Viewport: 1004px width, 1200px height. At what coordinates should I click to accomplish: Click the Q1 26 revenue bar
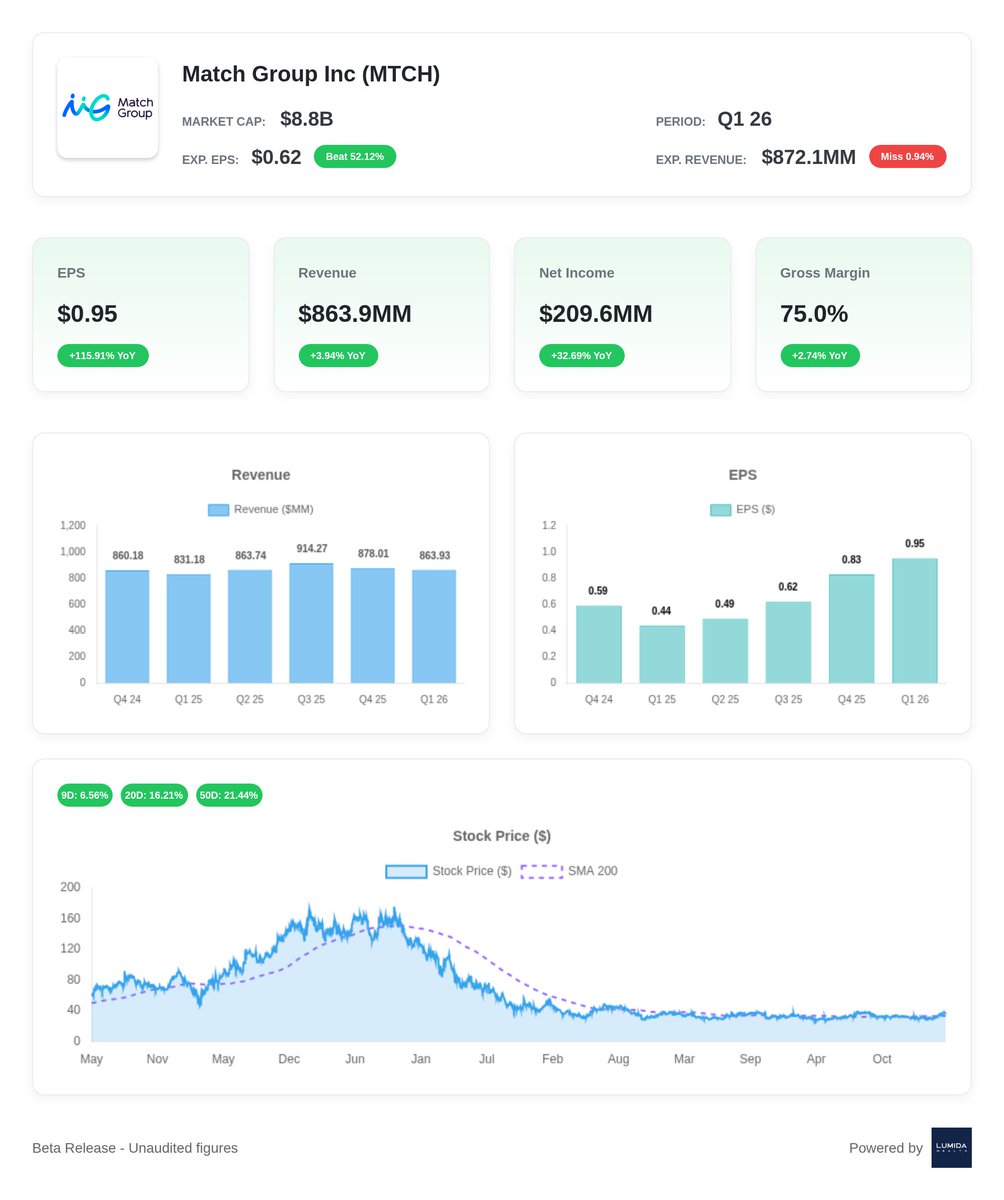click(x=434, y=627)
